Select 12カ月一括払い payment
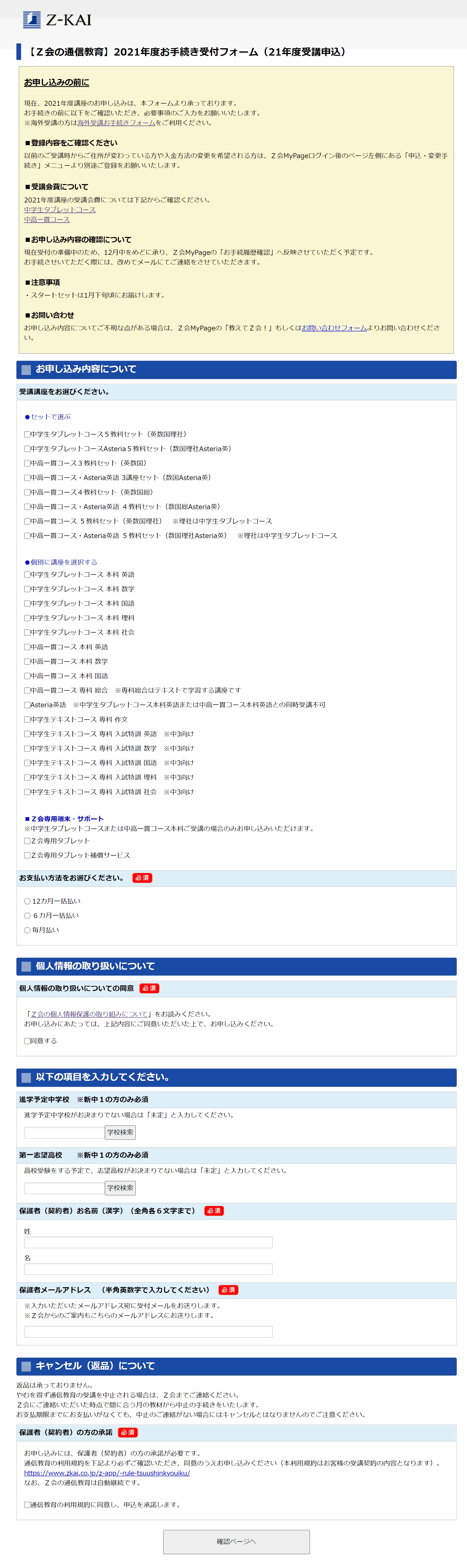This screenshot has height=1568, width=467. (x=27, y=901)
